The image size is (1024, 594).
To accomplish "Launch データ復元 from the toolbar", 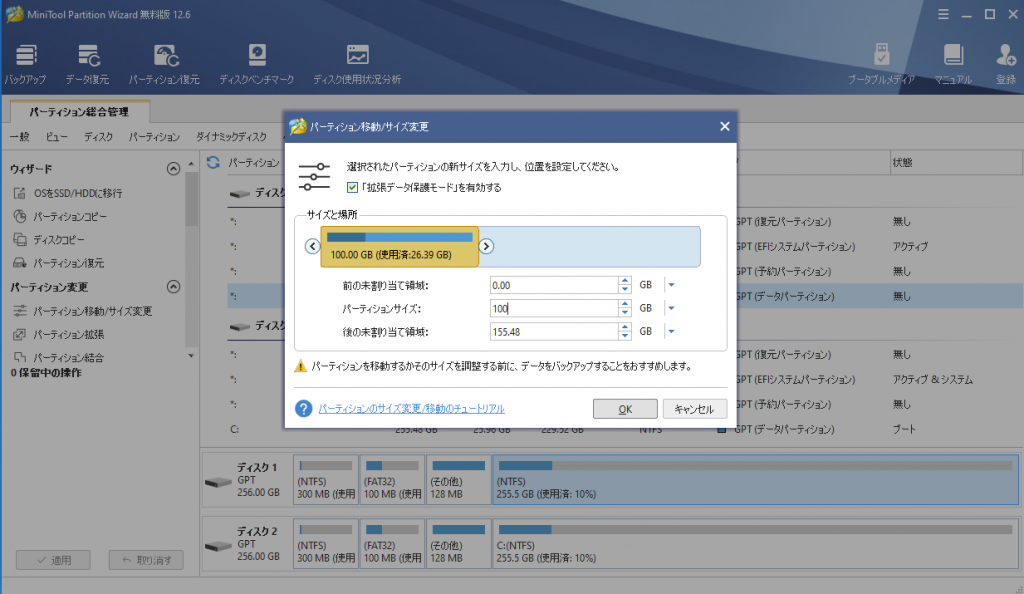I will tap(88, 64).
